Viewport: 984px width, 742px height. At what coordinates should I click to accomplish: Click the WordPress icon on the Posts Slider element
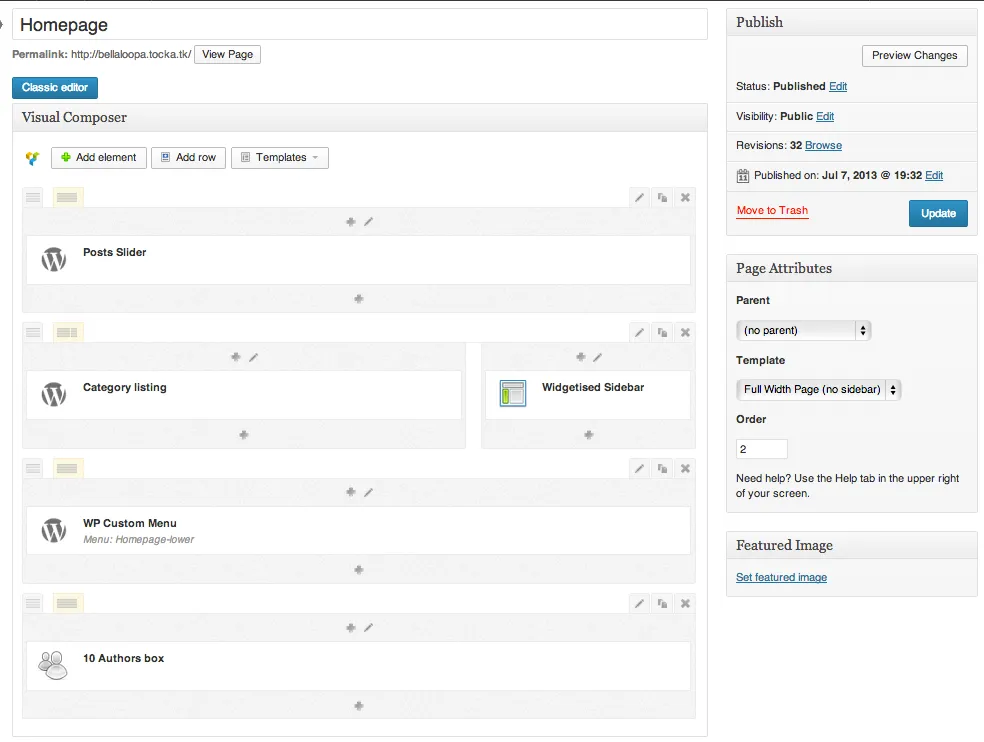(x=52, y=258)
